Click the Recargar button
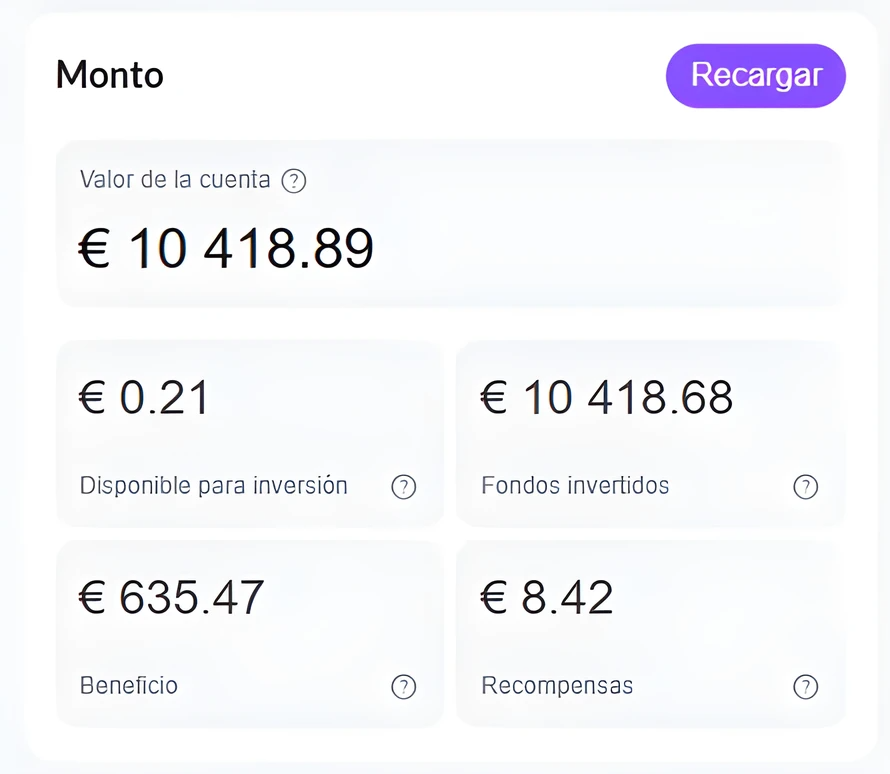The width and height of the screenshot is (890, 774). 756,75
